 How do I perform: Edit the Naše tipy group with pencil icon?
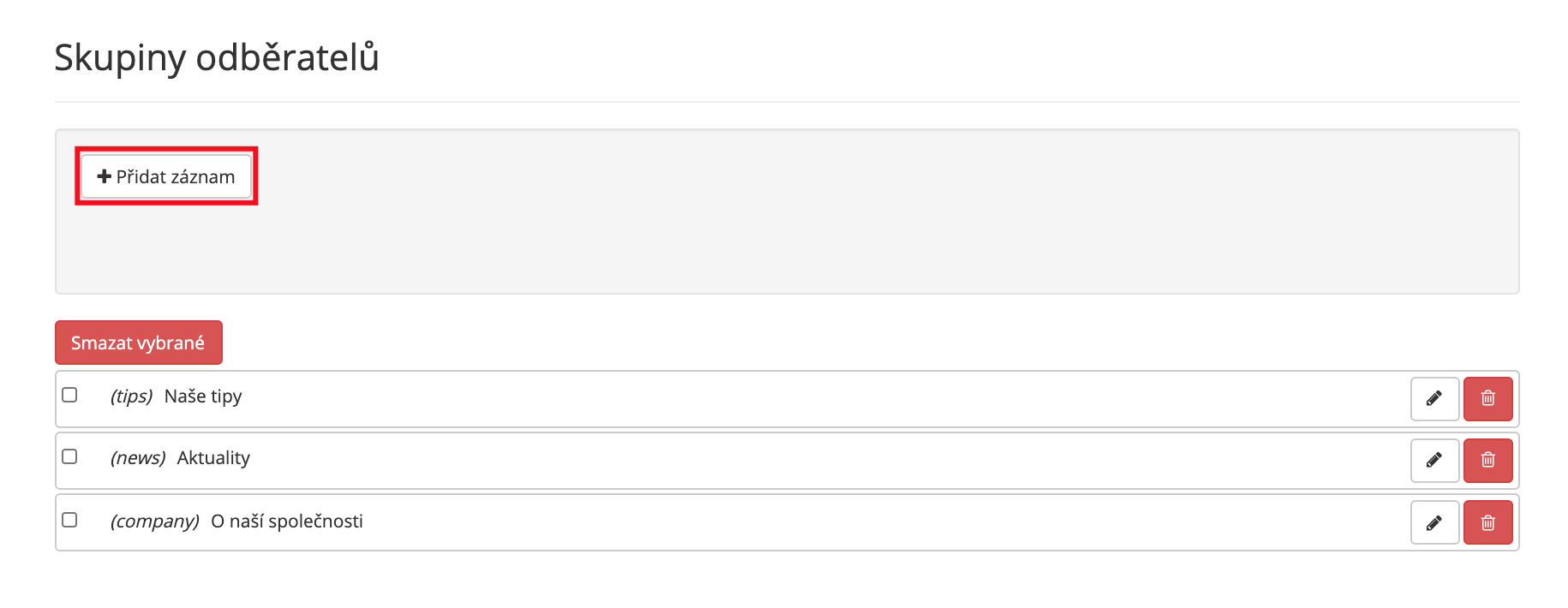[x=1434, y=399]
